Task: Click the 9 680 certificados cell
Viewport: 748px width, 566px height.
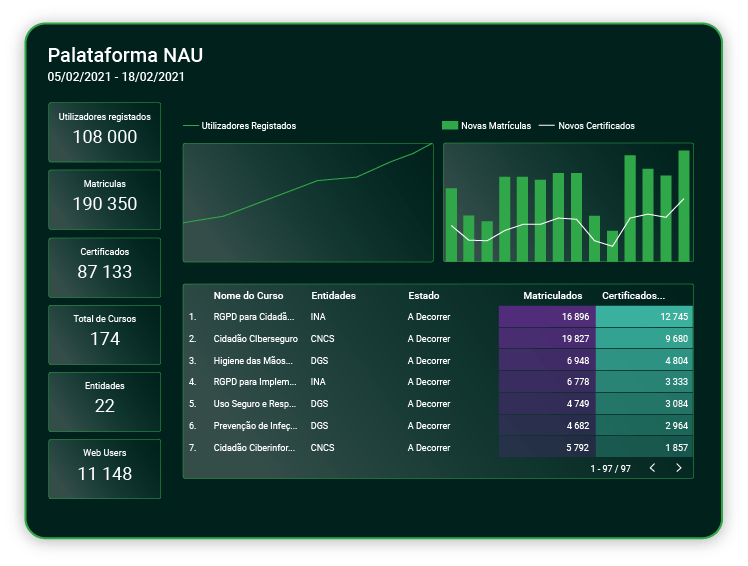Action: coord(644,338)
